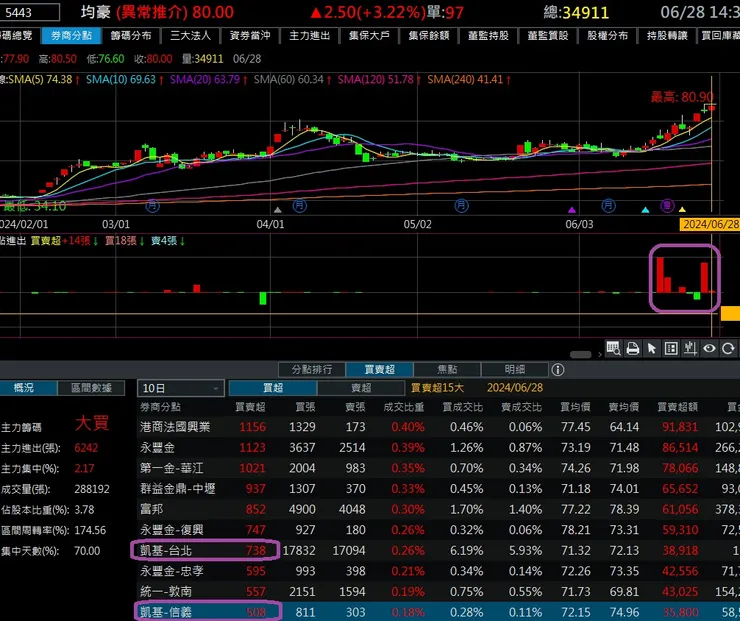740x621 pixels.
Task: Open the 集保餘額 tab
Action: (429, 35)
